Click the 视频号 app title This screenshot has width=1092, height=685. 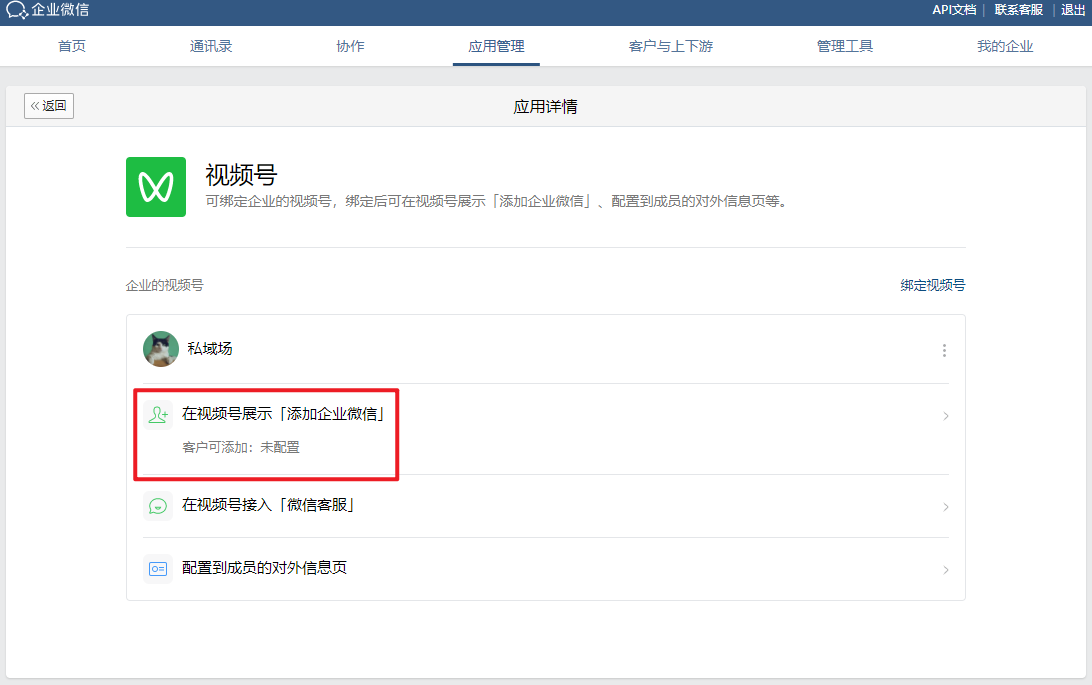click(x=241, y=174)
